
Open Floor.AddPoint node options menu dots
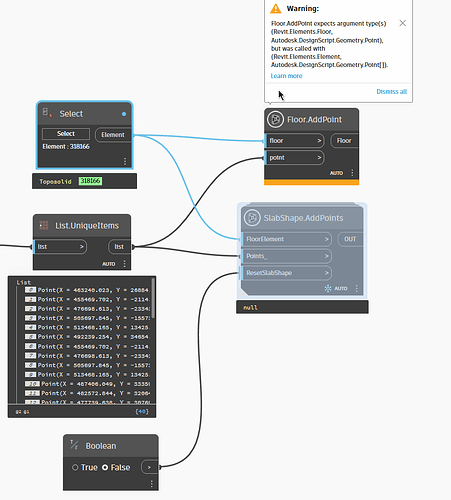click(x=352, y=173)
